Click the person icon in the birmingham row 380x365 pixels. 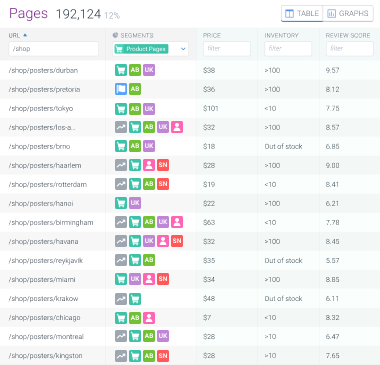pyautogui.click(x=177, y=222)
